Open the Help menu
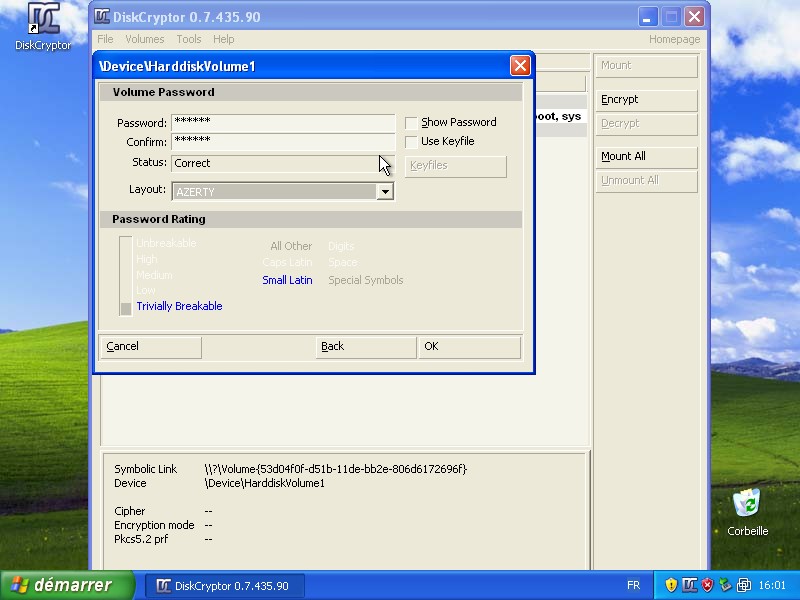Image resolution: width=800 pixels, height=600 pixels. 223,39
